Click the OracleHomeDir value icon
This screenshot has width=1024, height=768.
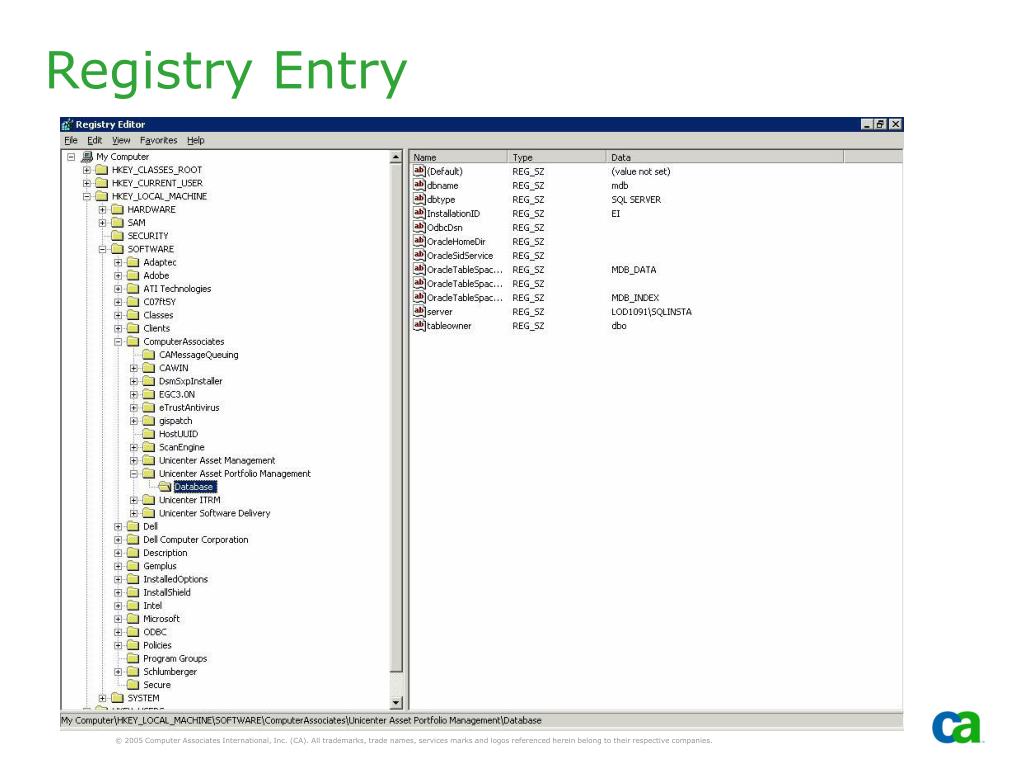click(x=419, y=242)
